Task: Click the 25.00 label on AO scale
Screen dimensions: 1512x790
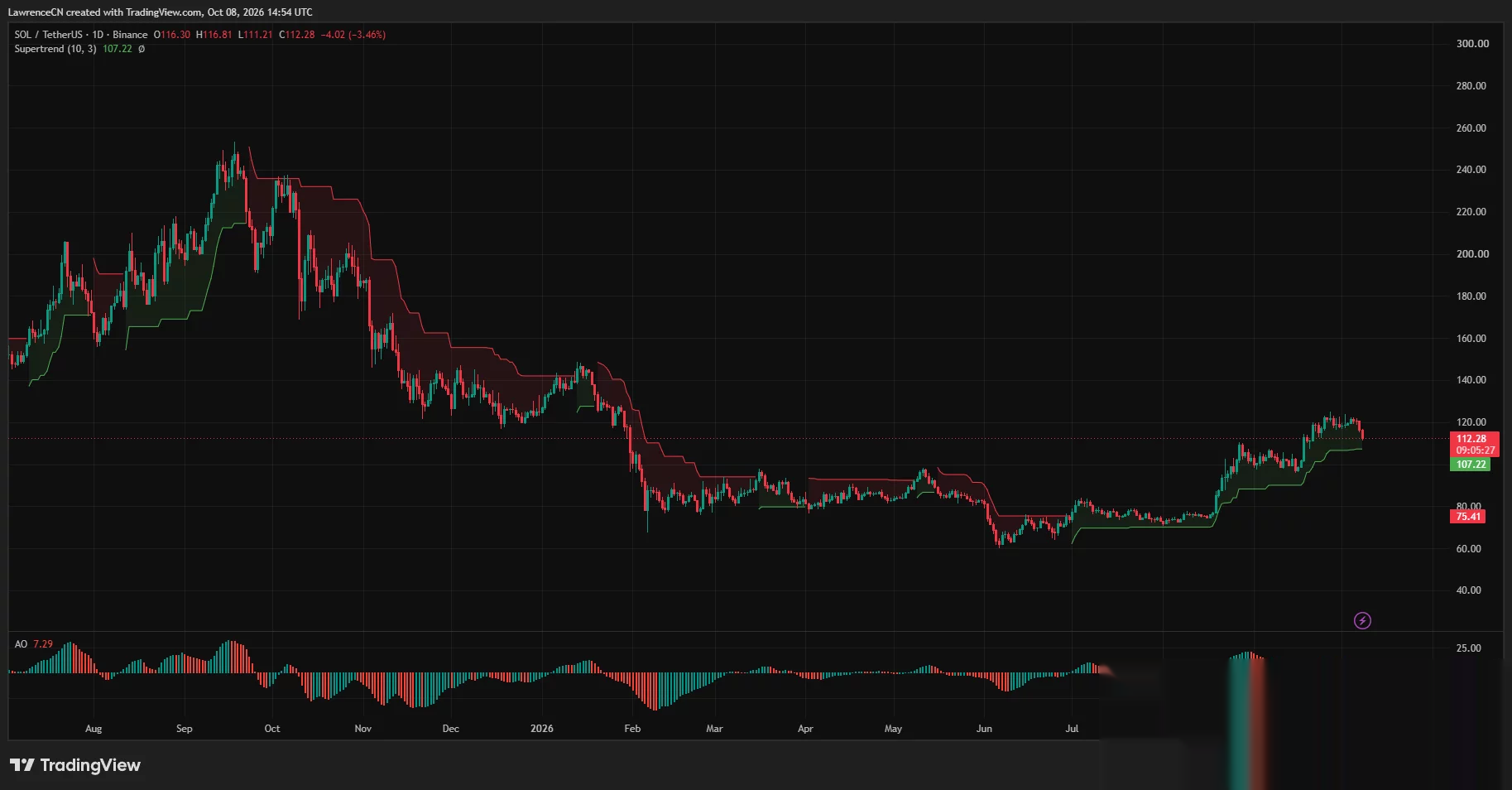Action: [1468, 648]
